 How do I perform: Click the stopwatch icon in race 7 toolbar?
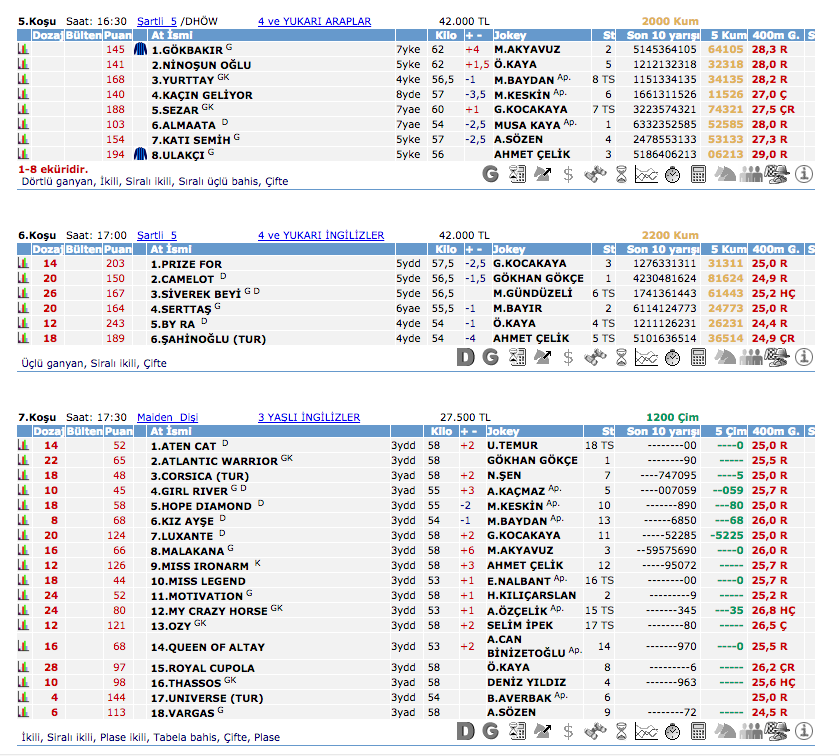click(x=672, y=731)
